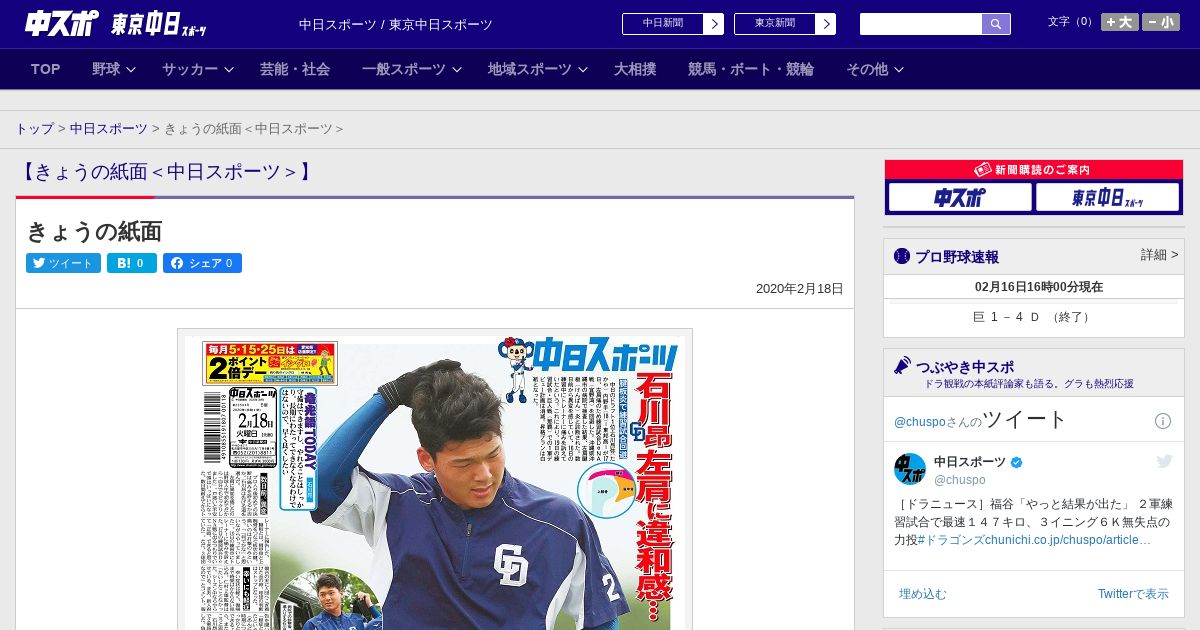Click 2020年2月18日 date text

tap(800, 289)
